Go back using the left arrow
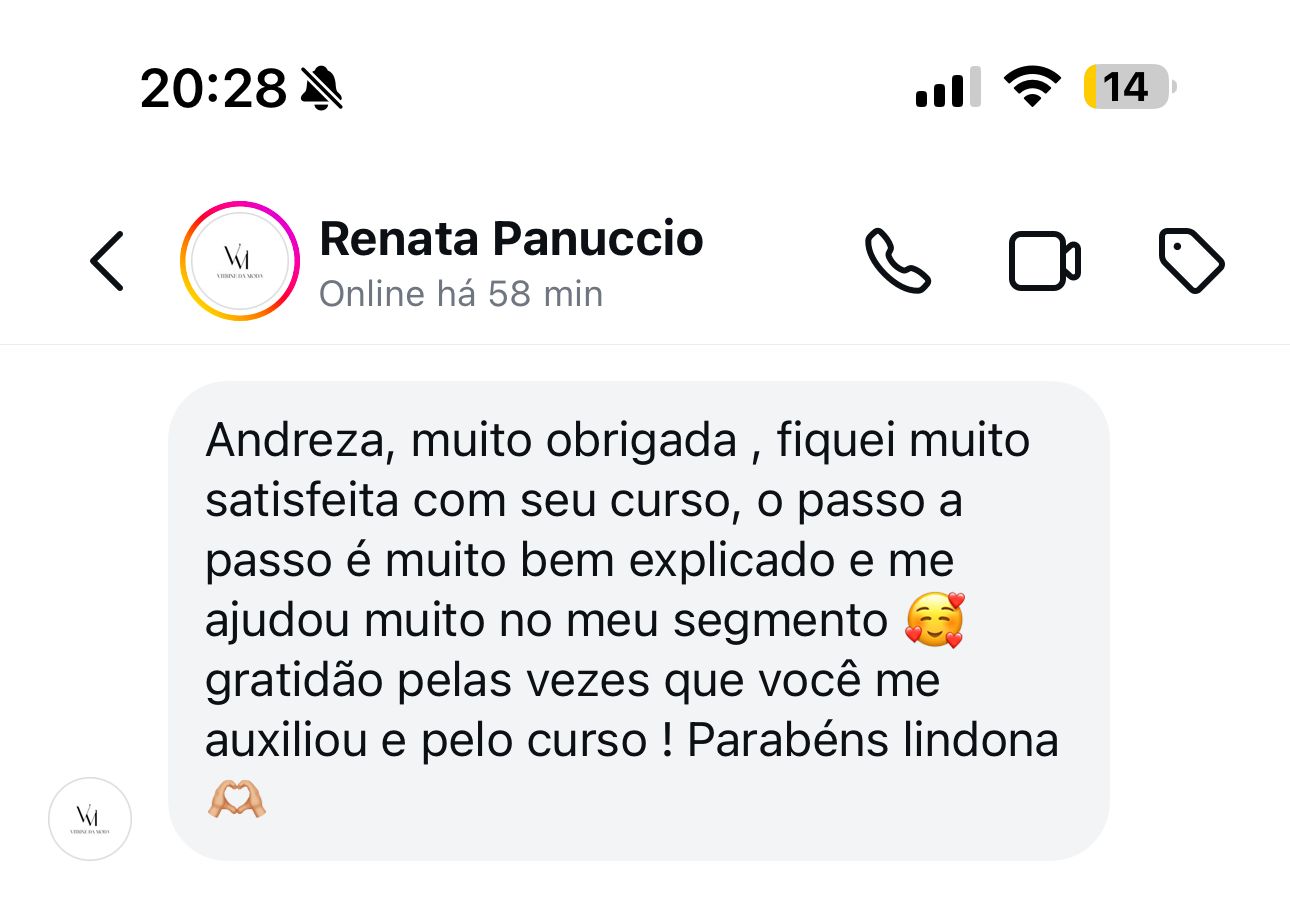This screenshot has width=1290, height=916. pos(107,261)
